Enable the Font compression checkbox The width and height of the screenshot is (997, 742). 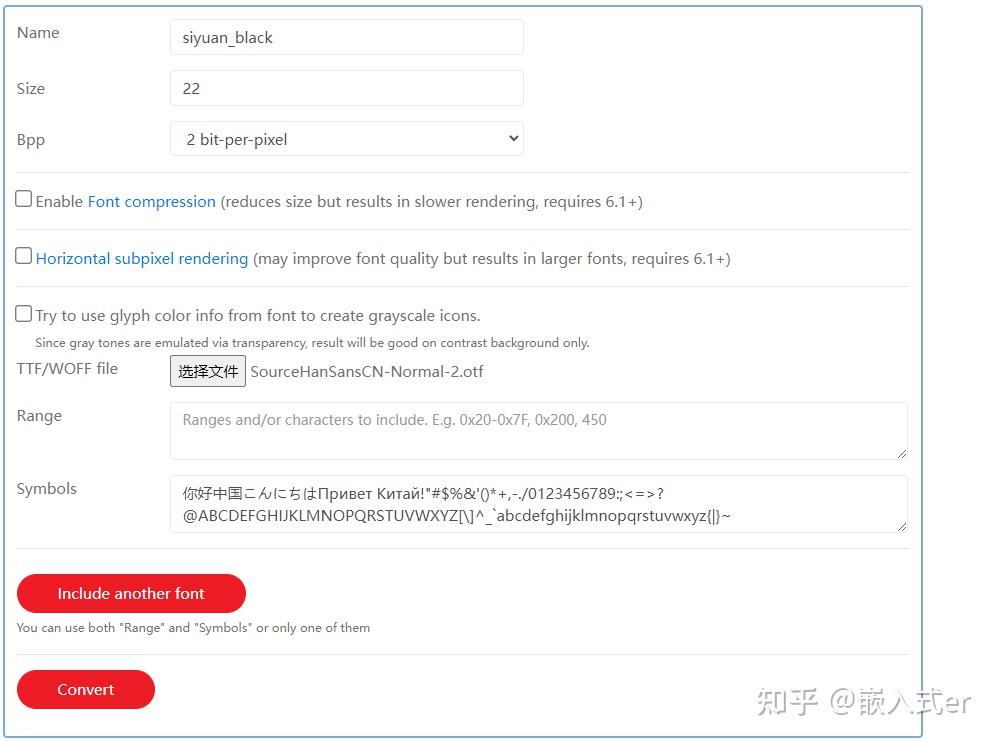pyautogui.click(x=23, y=198)
